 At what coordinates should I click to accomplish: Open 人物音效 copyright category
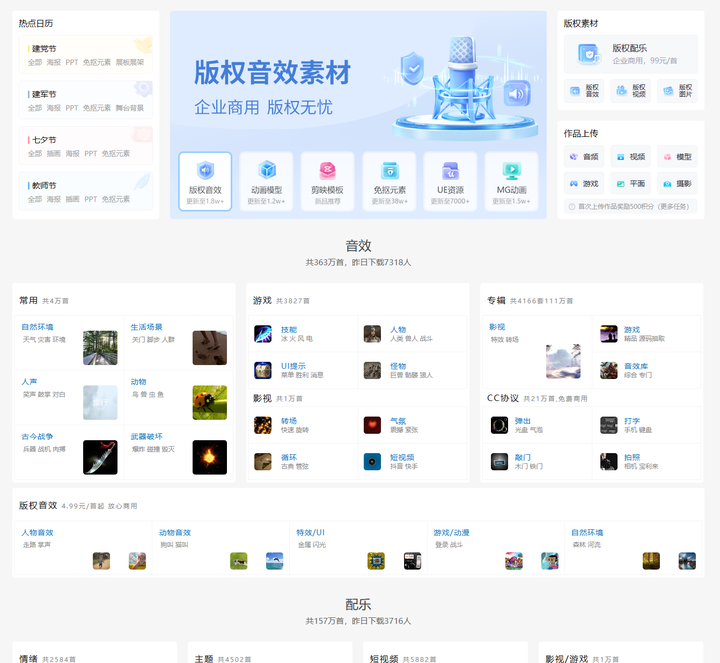coord(37,533)
